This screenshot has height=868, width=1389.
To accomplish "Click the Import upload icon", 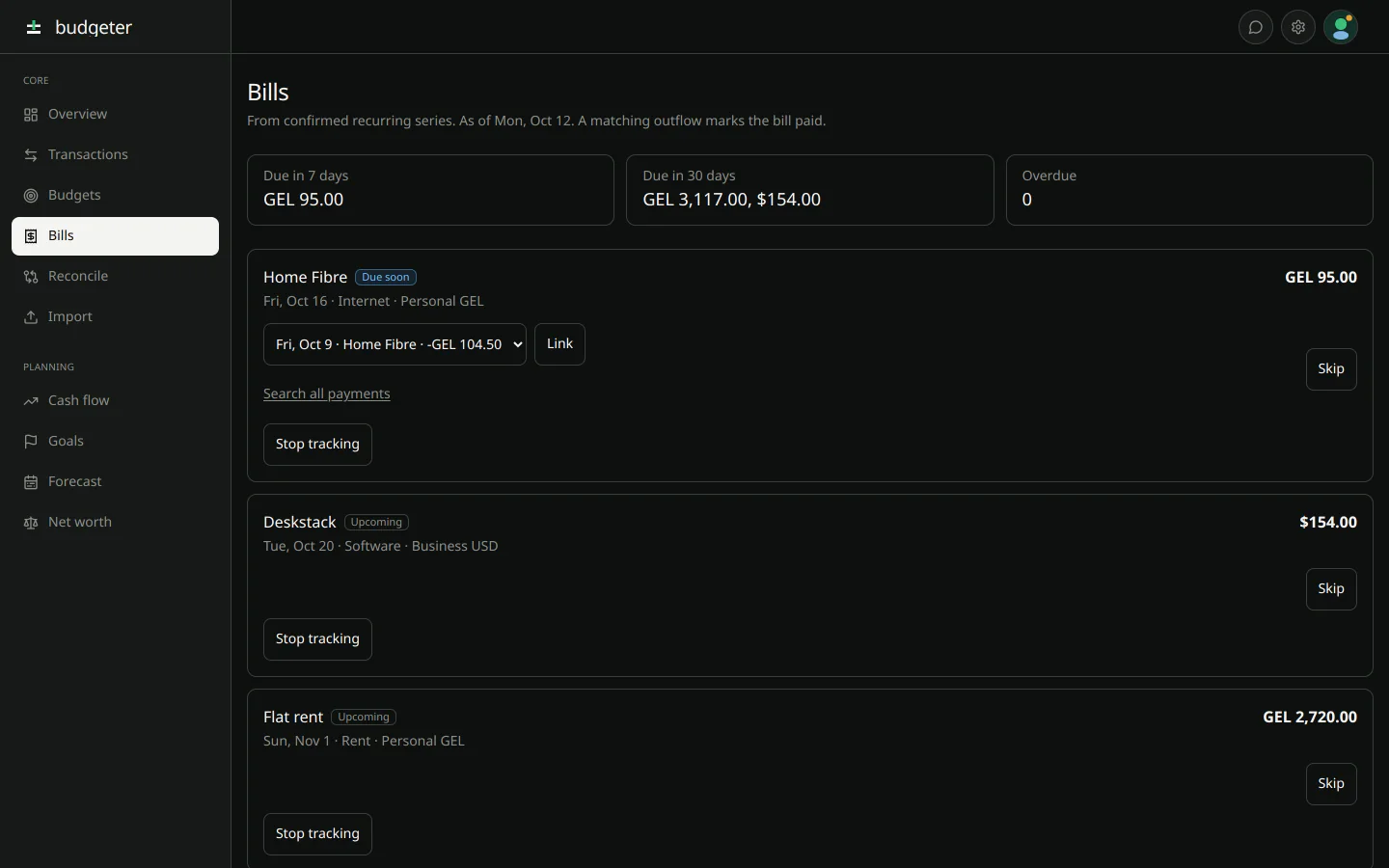I will pos(31,317).
